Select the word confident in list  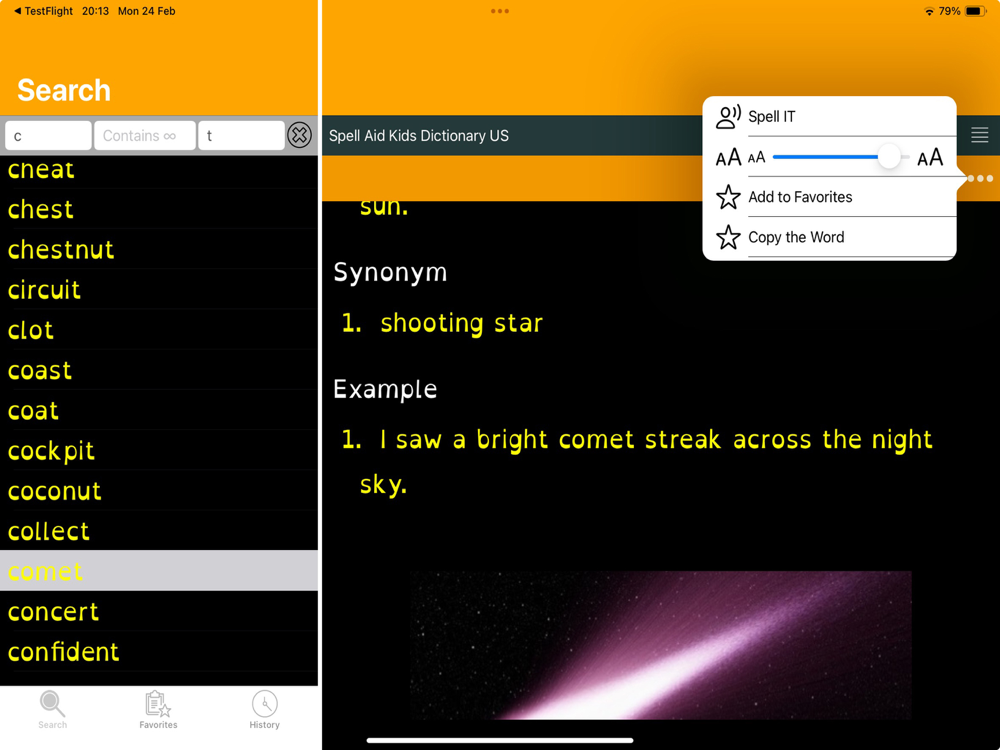(159, 651)
